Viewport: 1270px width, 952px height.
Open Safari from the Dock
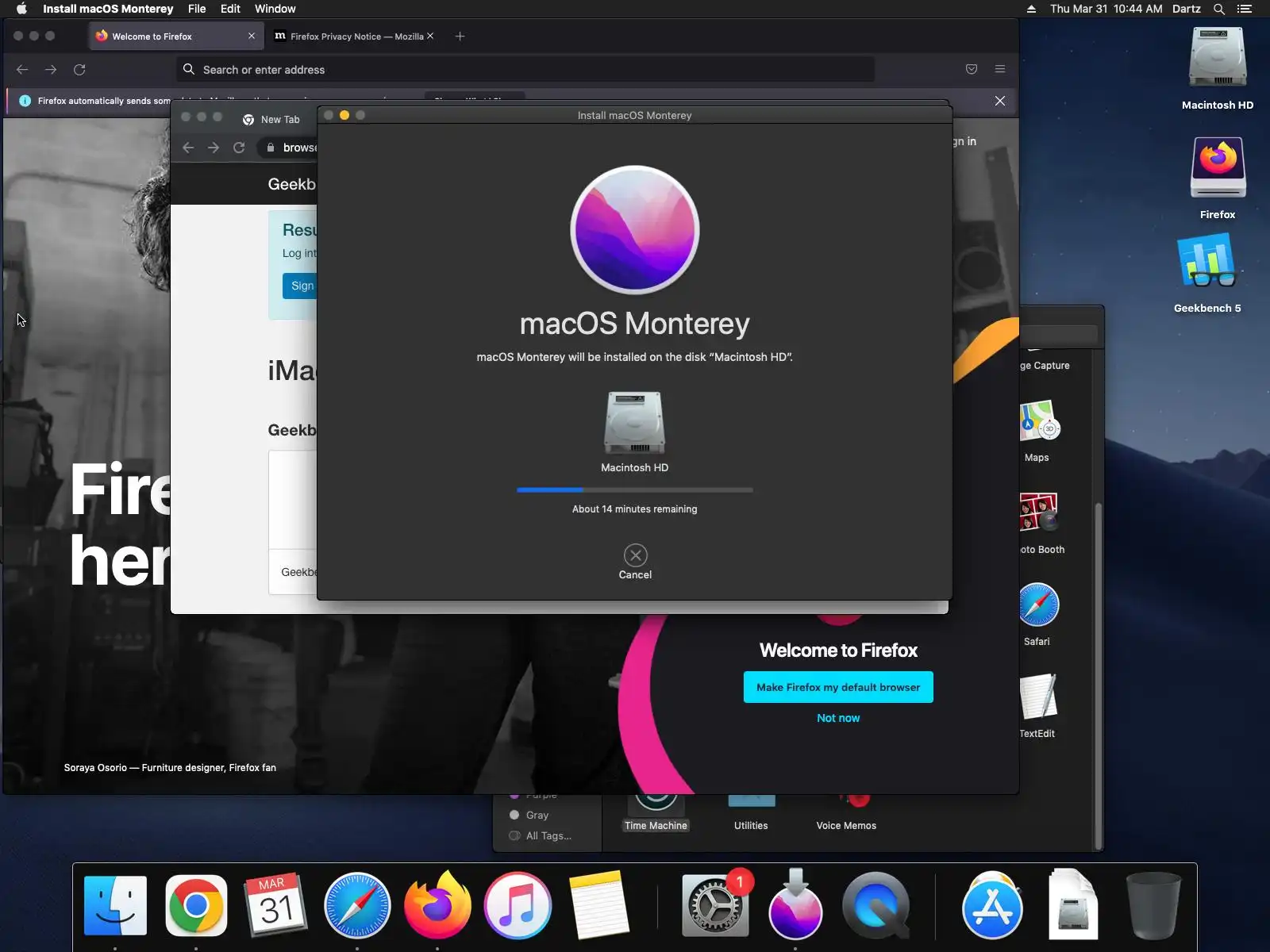point(357,906)
